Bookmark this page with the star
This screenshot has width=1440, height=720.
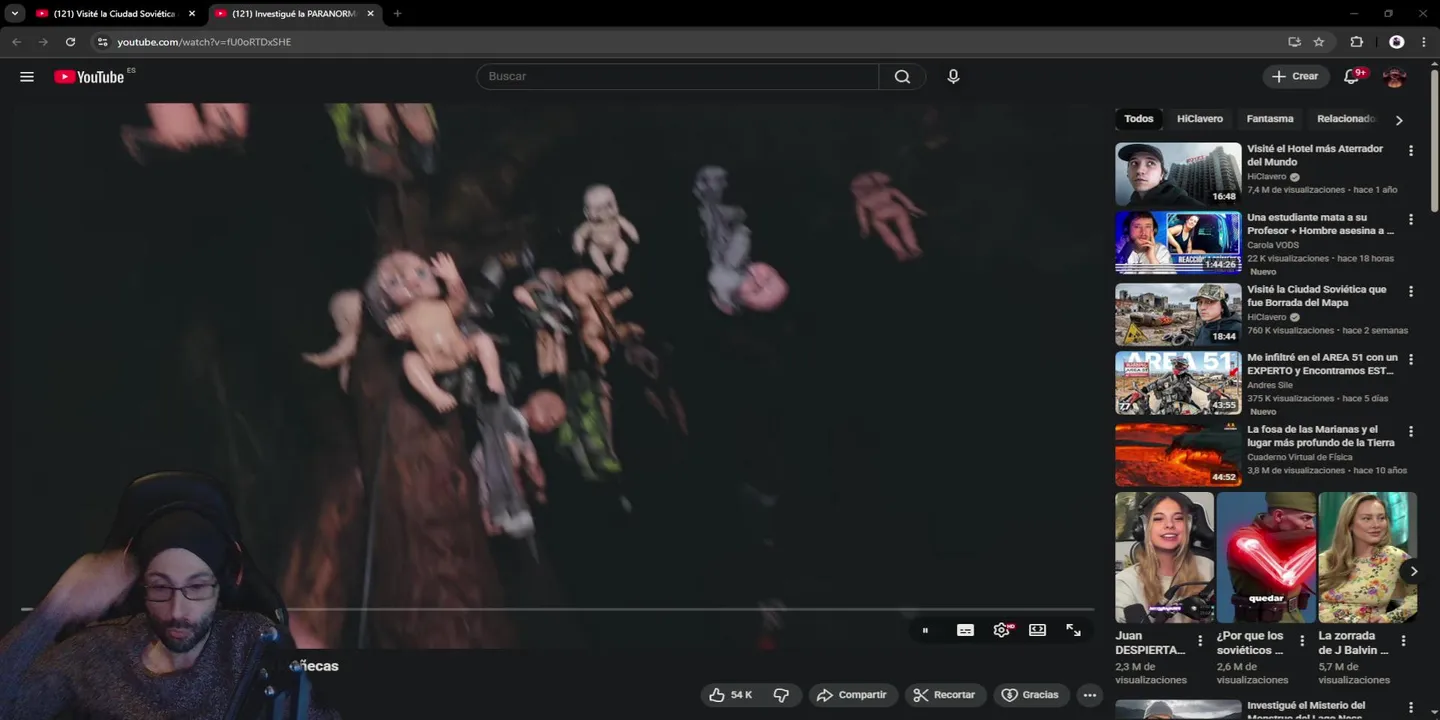tap(1319, 42)
